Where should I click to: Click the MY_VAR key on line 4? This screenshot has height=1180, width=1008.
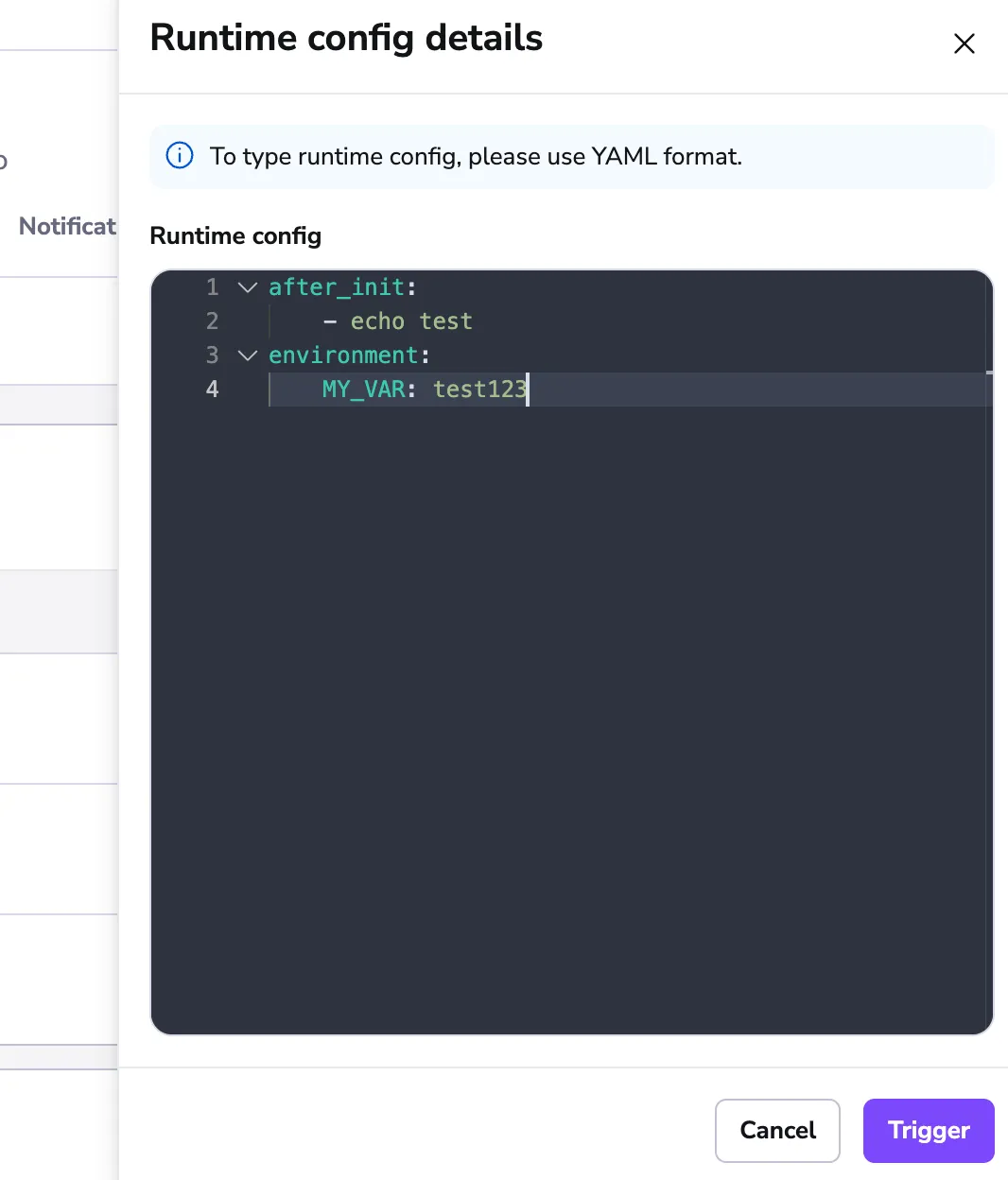coord(364,390)
